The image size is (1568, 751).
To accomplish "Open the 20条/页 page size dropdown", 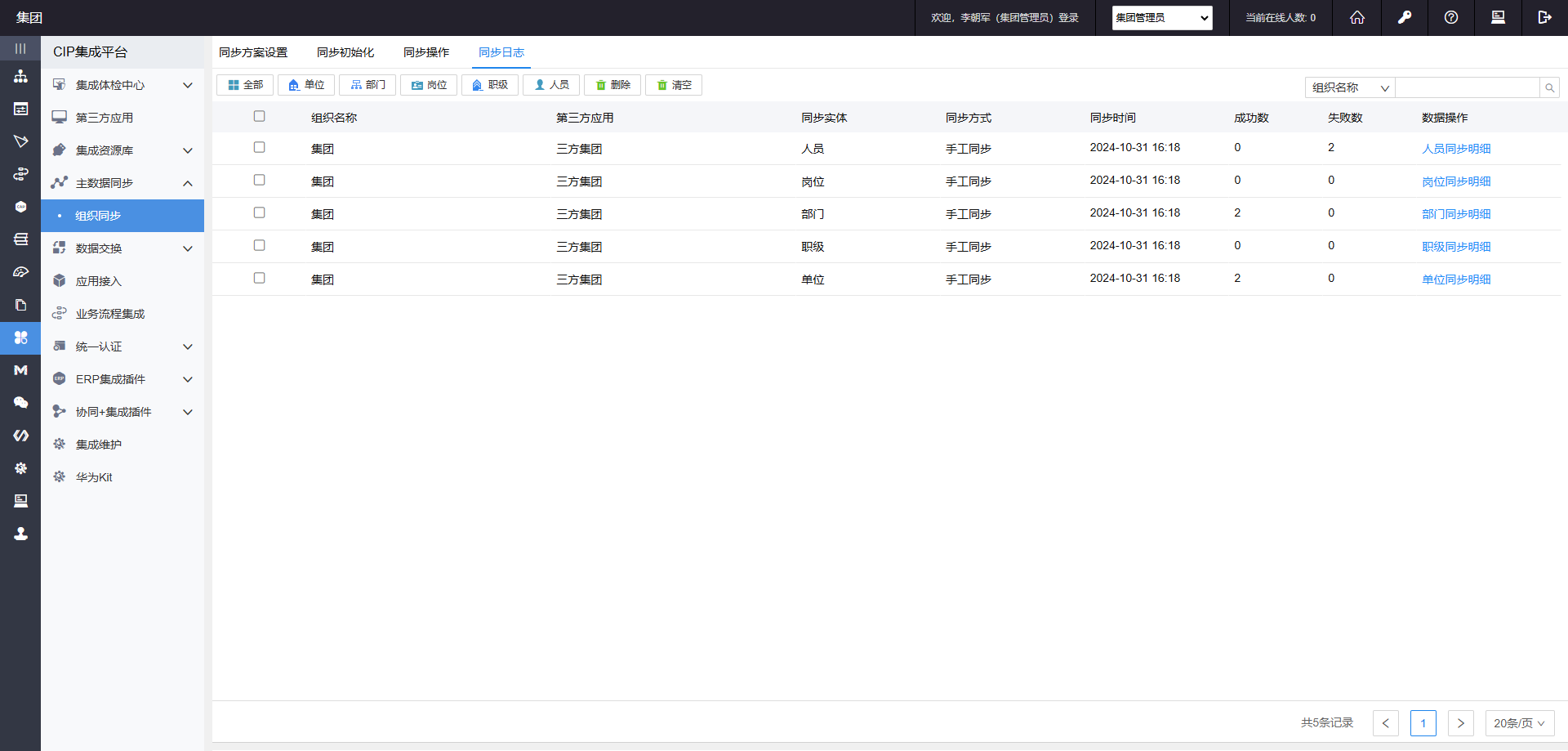I will (1518, 723).
